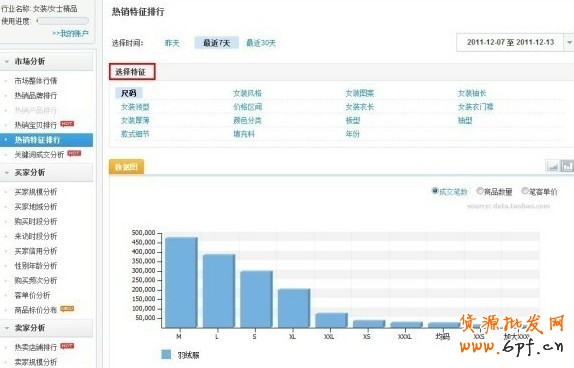Open 买家规模分析 in the sidebar

click(36, 192)
